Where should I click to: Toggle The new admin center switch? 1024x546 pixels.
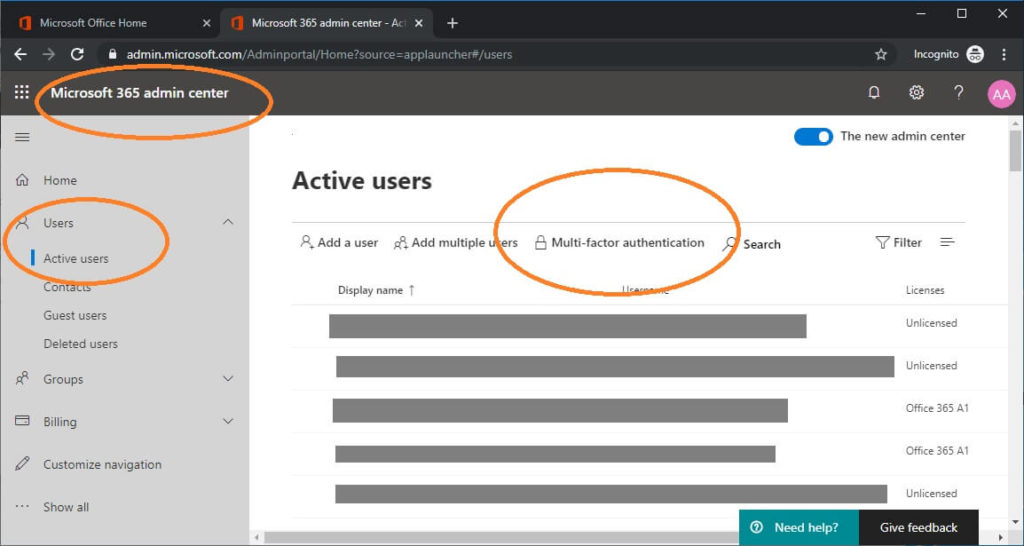(x=813, y=136)
